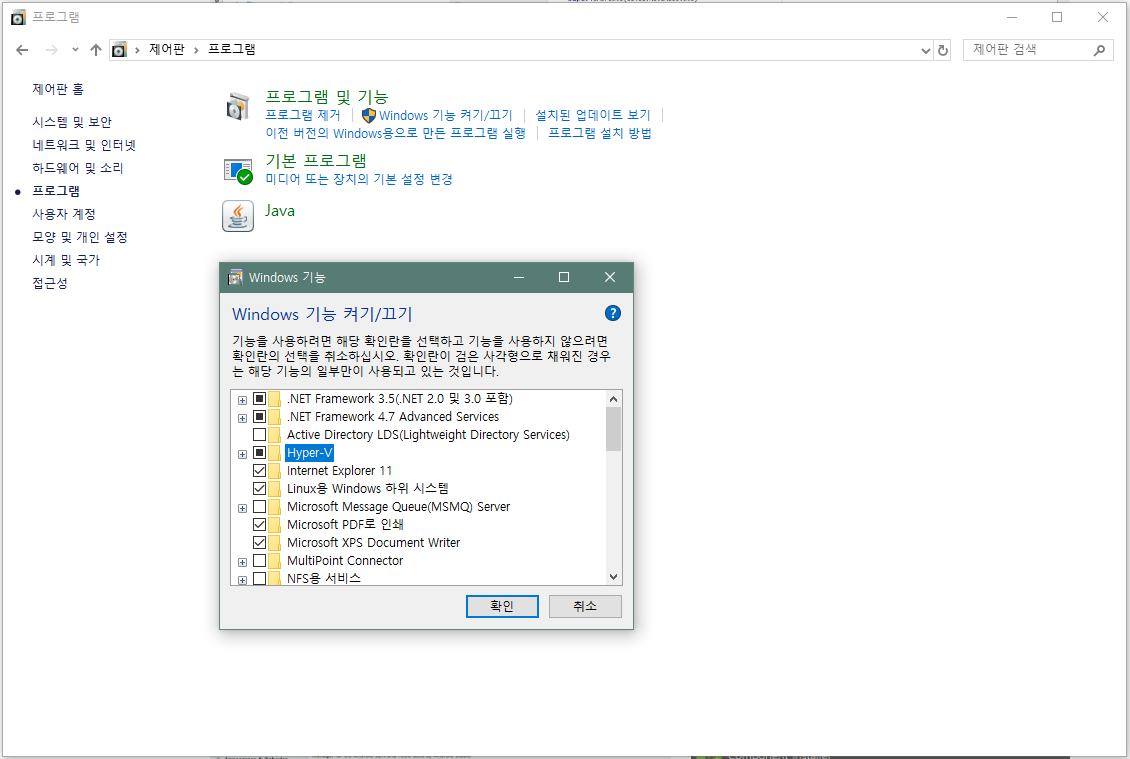Open the address bar history dropdown
1130x759 pixels.
(926, 50)
